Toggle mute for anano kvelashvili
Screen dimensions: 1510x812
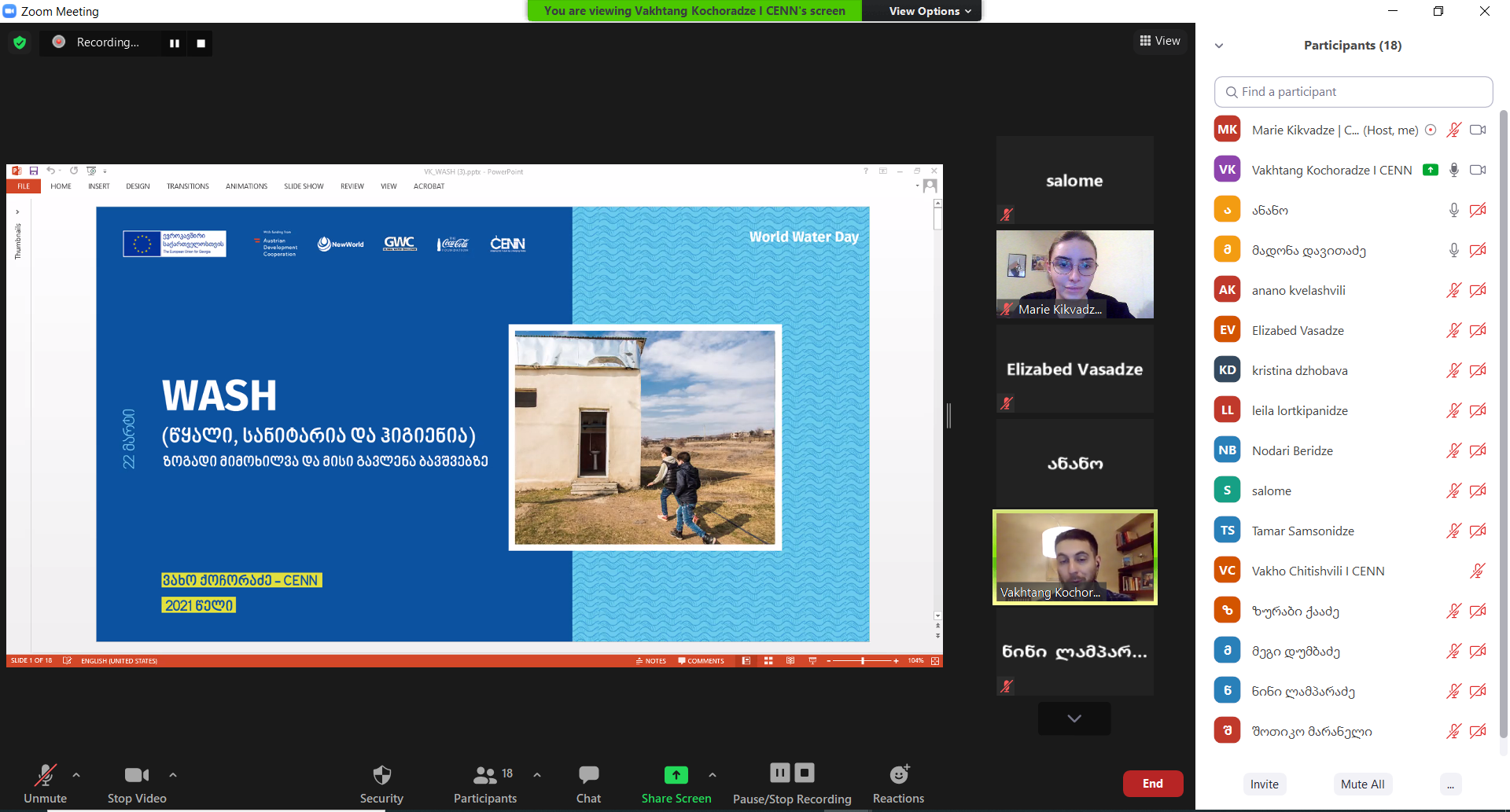click(1453, 290)
